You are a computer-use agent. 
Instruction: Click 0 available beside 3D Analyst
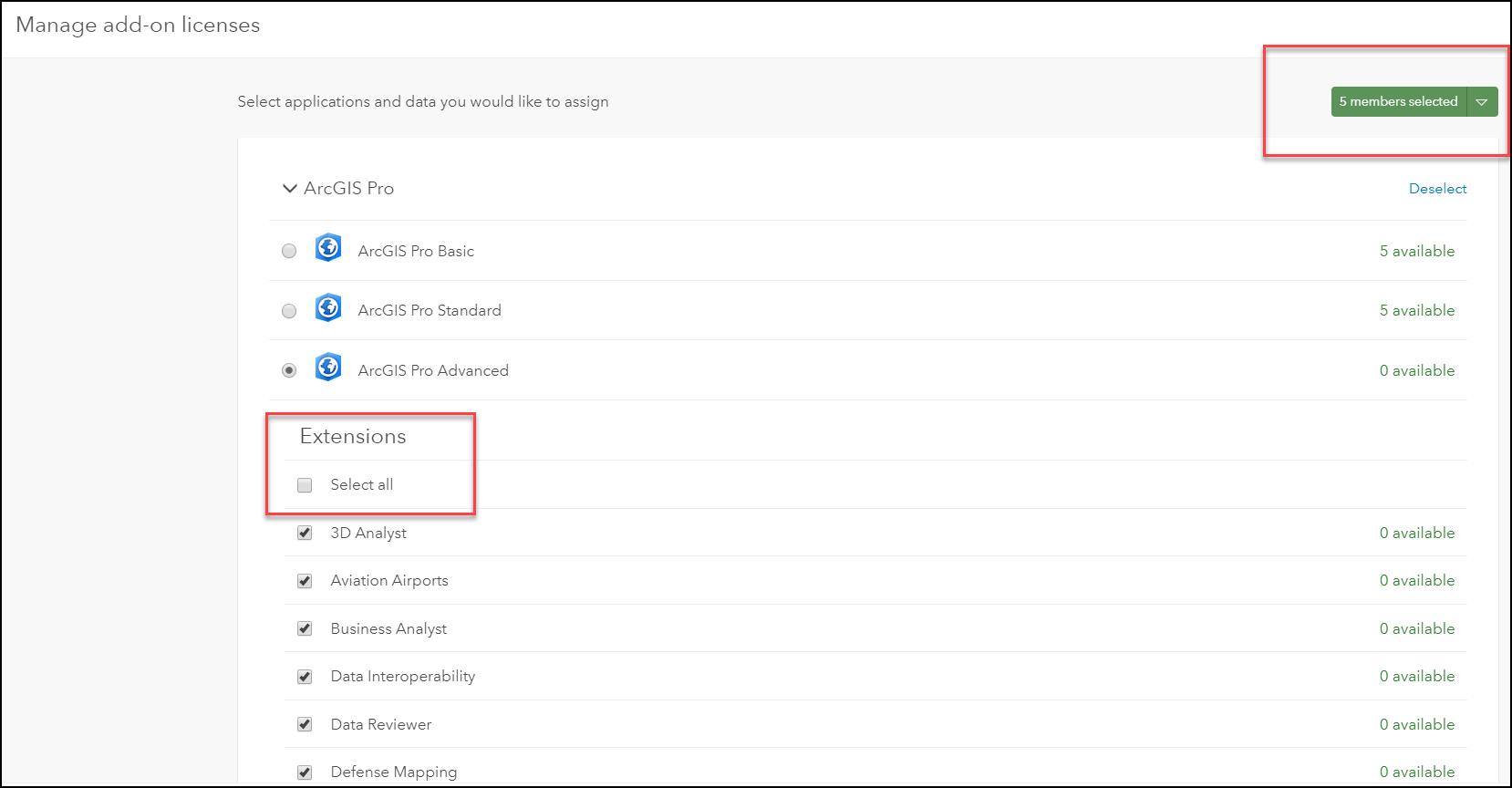[1417, 533]
